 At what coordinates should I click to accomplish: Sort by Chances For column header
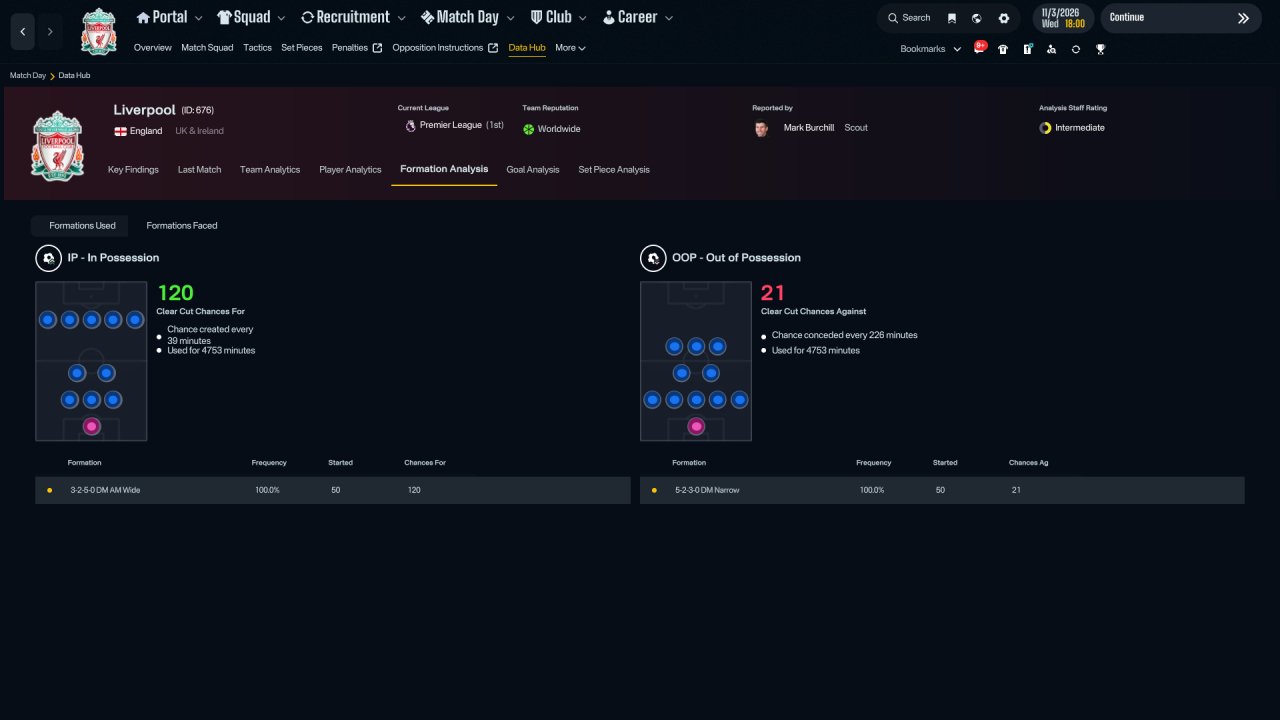(425, 463)
